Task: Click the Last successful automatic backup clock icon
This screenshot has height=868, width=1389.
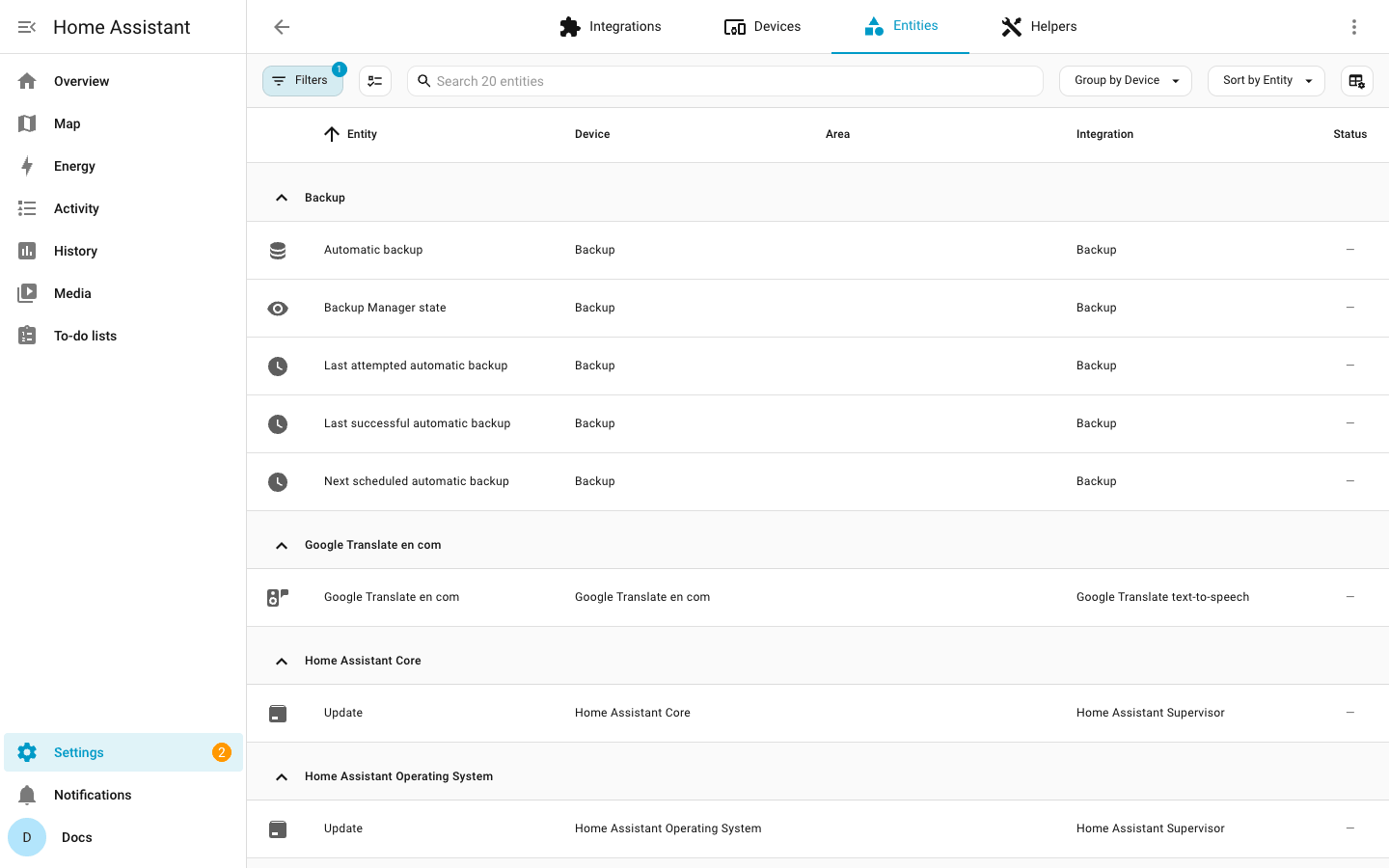Action: pyautogui.click(x=278, y=424)
